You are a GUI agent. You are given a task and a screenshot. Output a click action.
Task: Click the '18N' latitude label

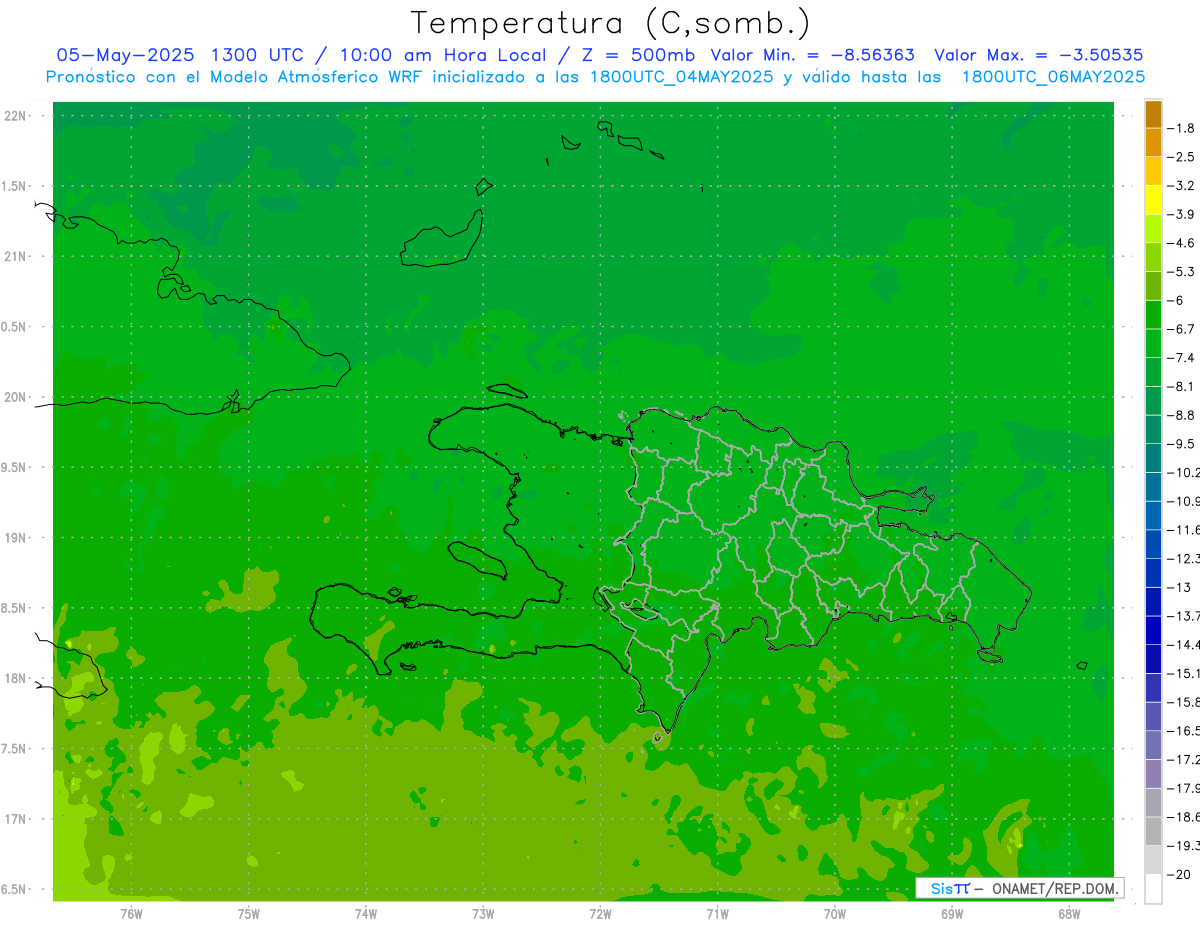point(16,678)
